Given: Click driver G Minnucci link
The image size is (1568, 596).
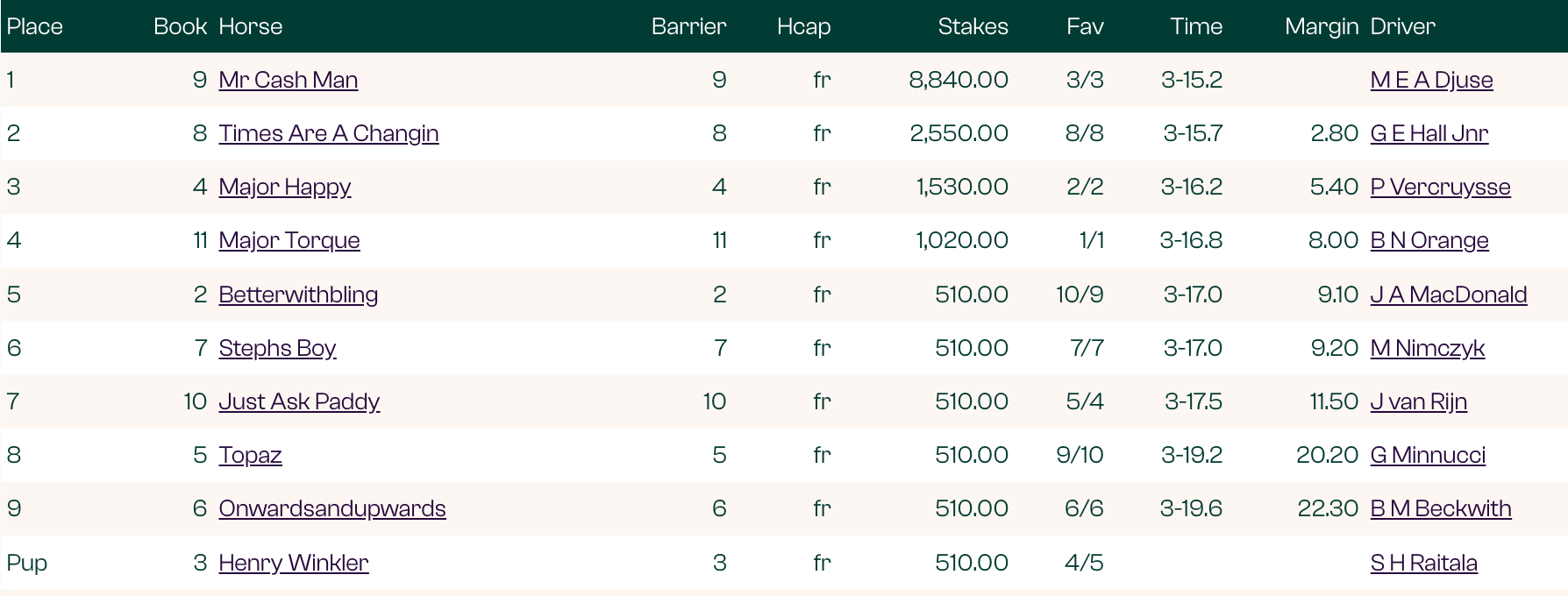Looking at the screenshot, I should tap(1428, 455).
